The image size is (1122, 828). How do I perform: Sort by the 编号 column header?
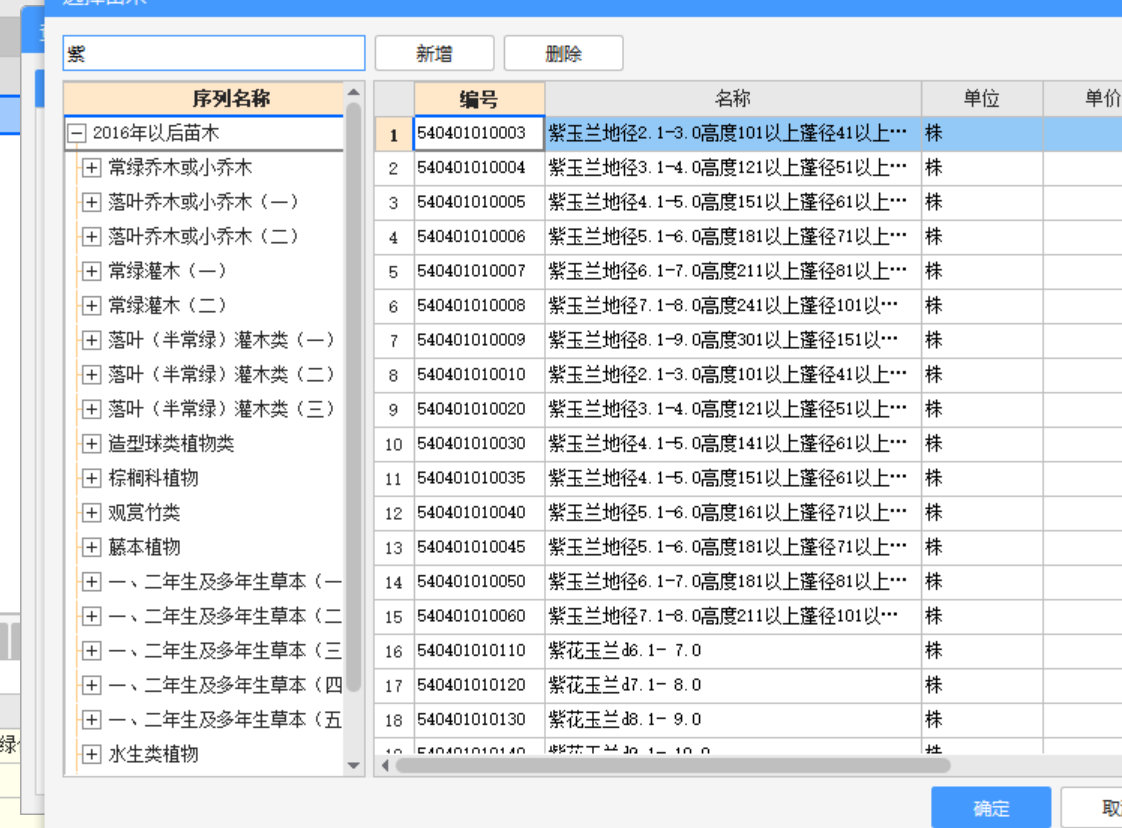coord(479,99)
